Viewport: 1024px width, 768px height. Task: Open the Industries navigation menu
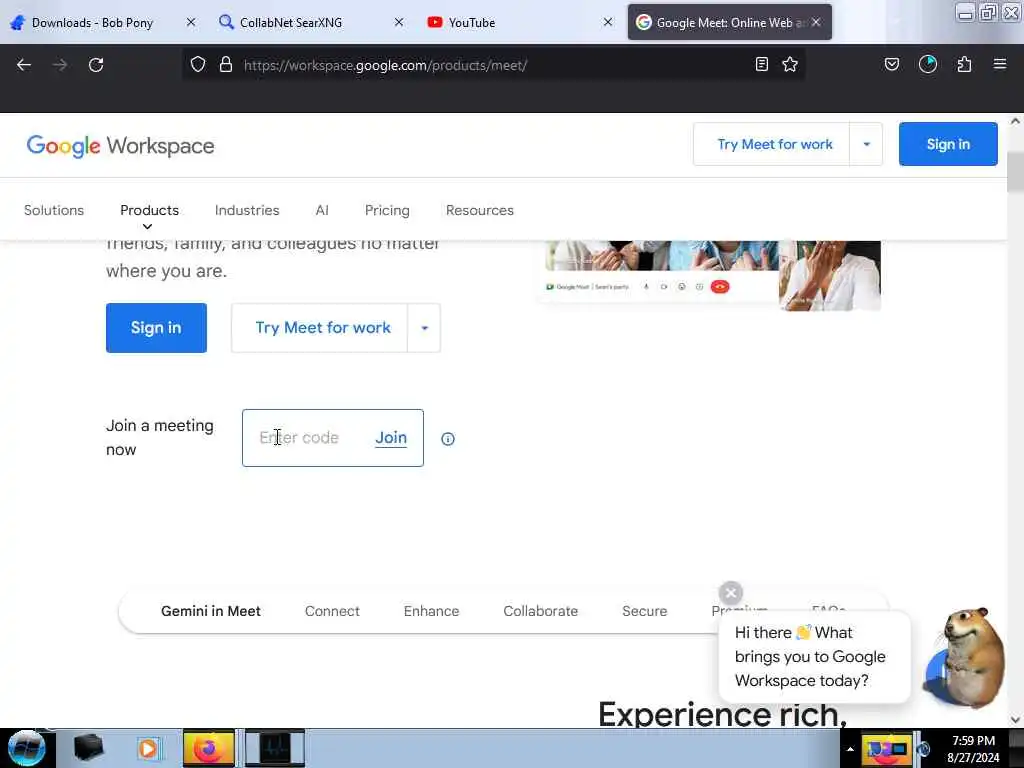click(x=247, y=210)
